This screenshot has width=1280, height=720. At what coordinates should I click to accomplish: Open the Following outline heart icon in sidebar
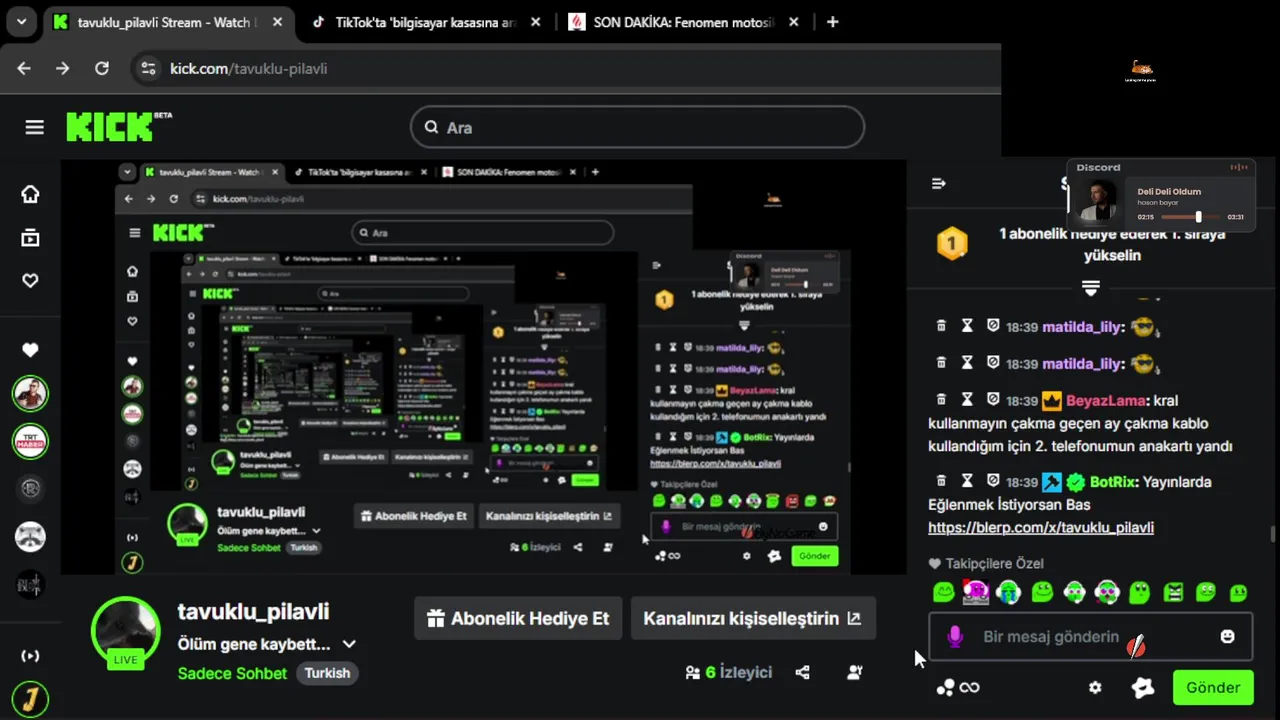pos(31,281)
